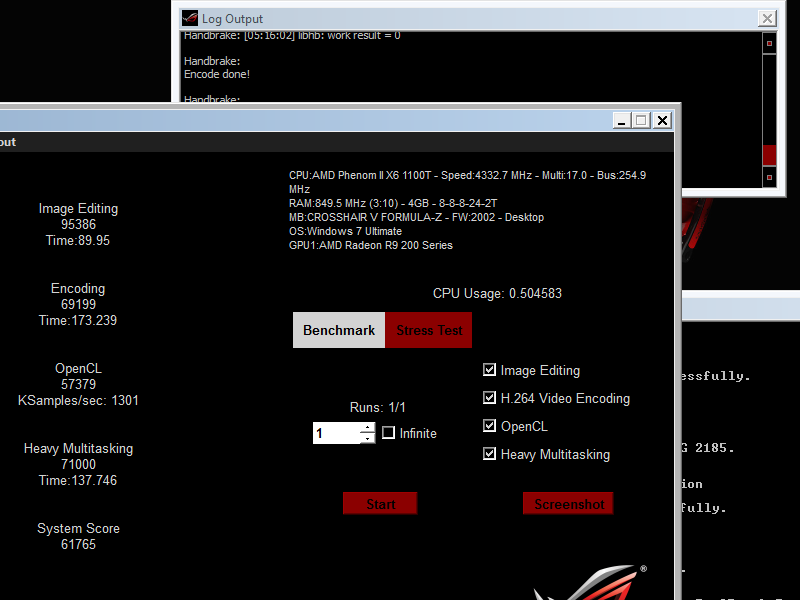The height and width of the screenshot is (600, 800).
Task: Click GPU1:AMD Radeon R9 200 Series line
Action: tap(370, 245)
